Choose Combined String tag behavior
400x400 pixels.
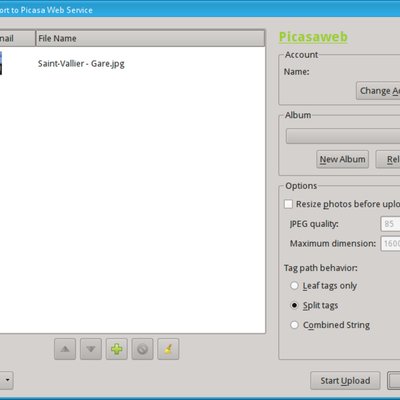tap(294, 325)
